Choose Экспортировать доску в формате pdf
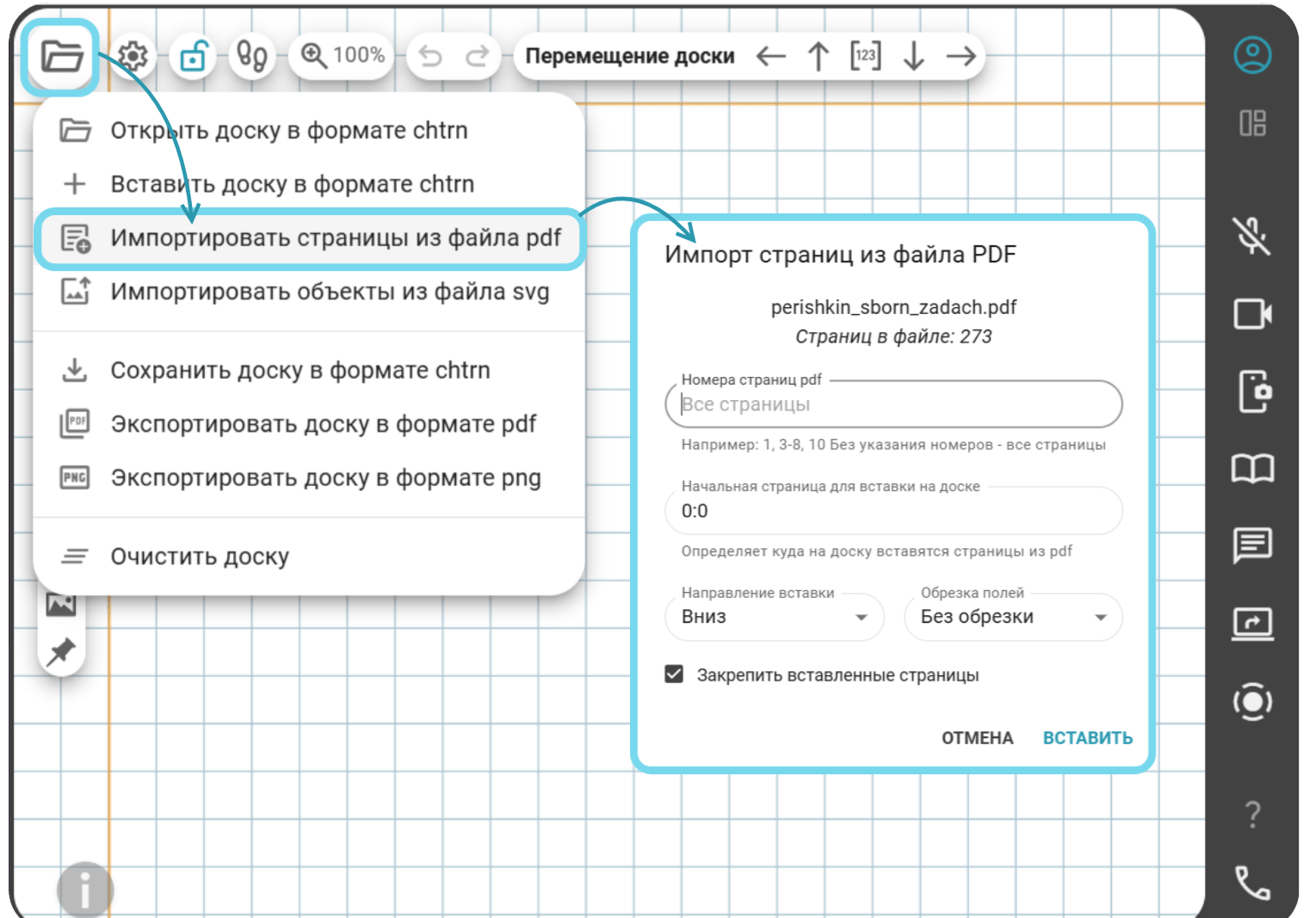This screenshot has width=1316, height=918. point(309,424)
